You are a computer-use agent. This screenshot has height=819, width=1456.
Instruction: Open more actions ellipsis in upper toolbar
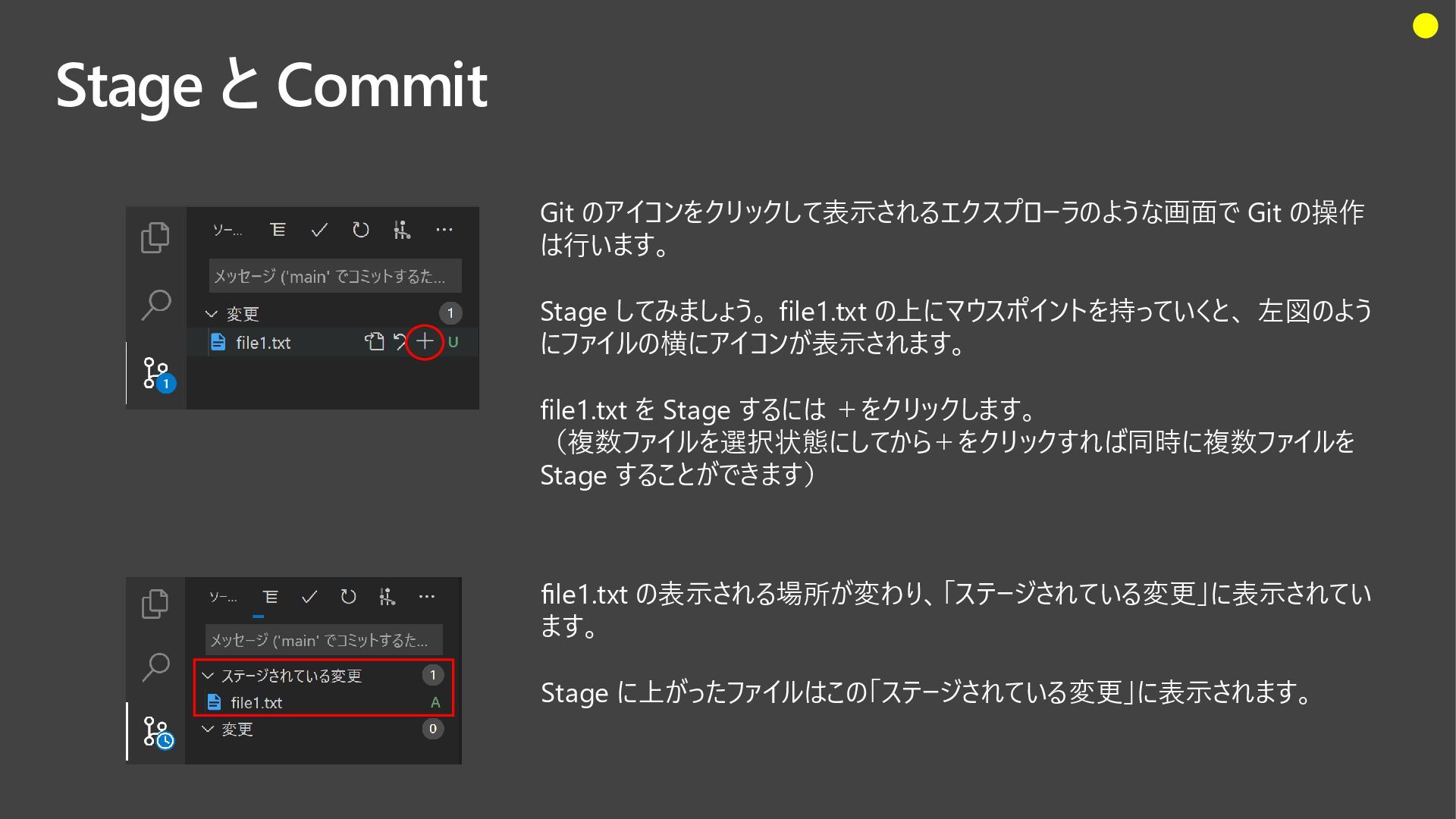(x=444, y=230)
